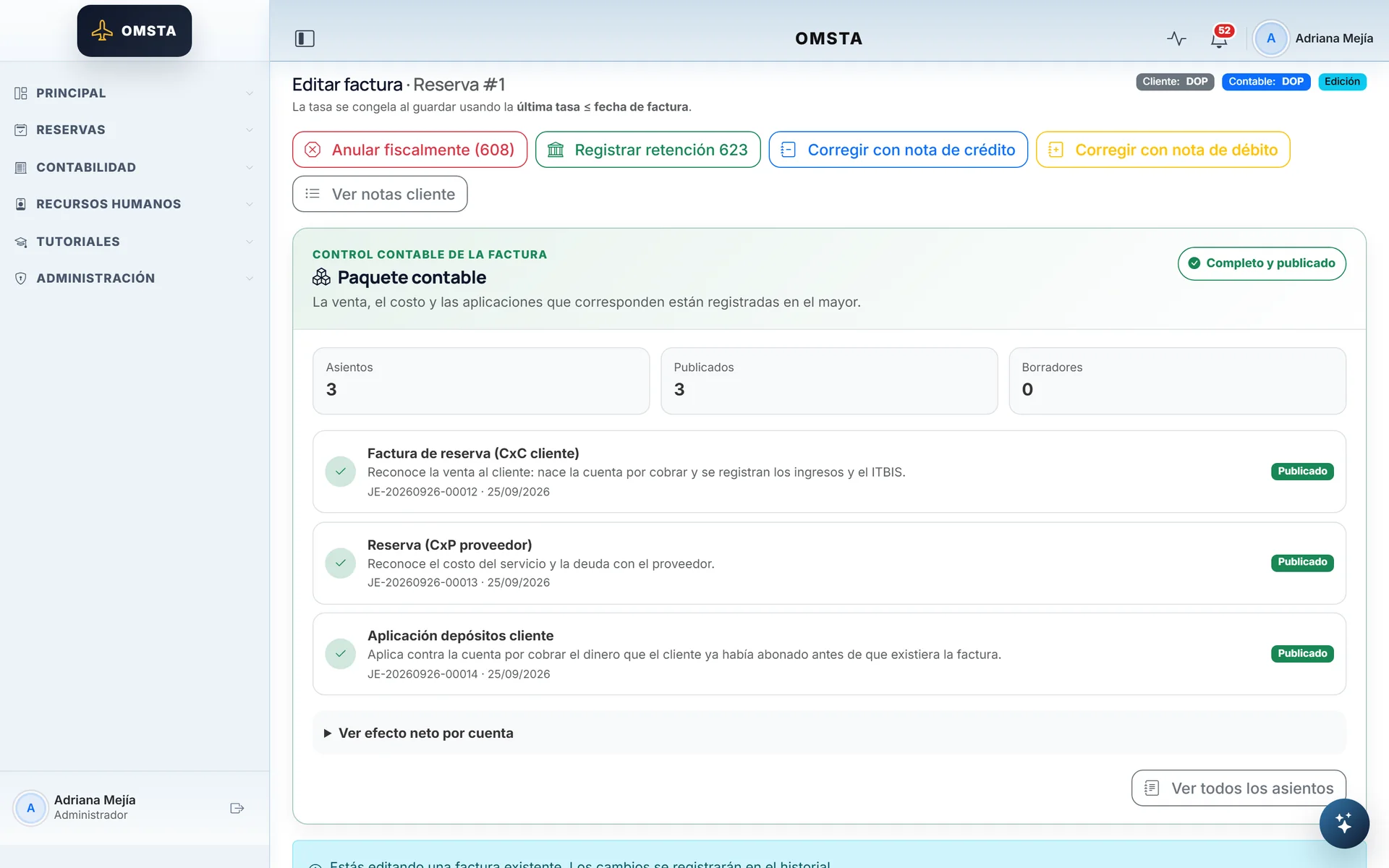Click Registrar retención 623 button
Image resolution: width=1389 pixels, height=868 pixels.
coord(647,150)
